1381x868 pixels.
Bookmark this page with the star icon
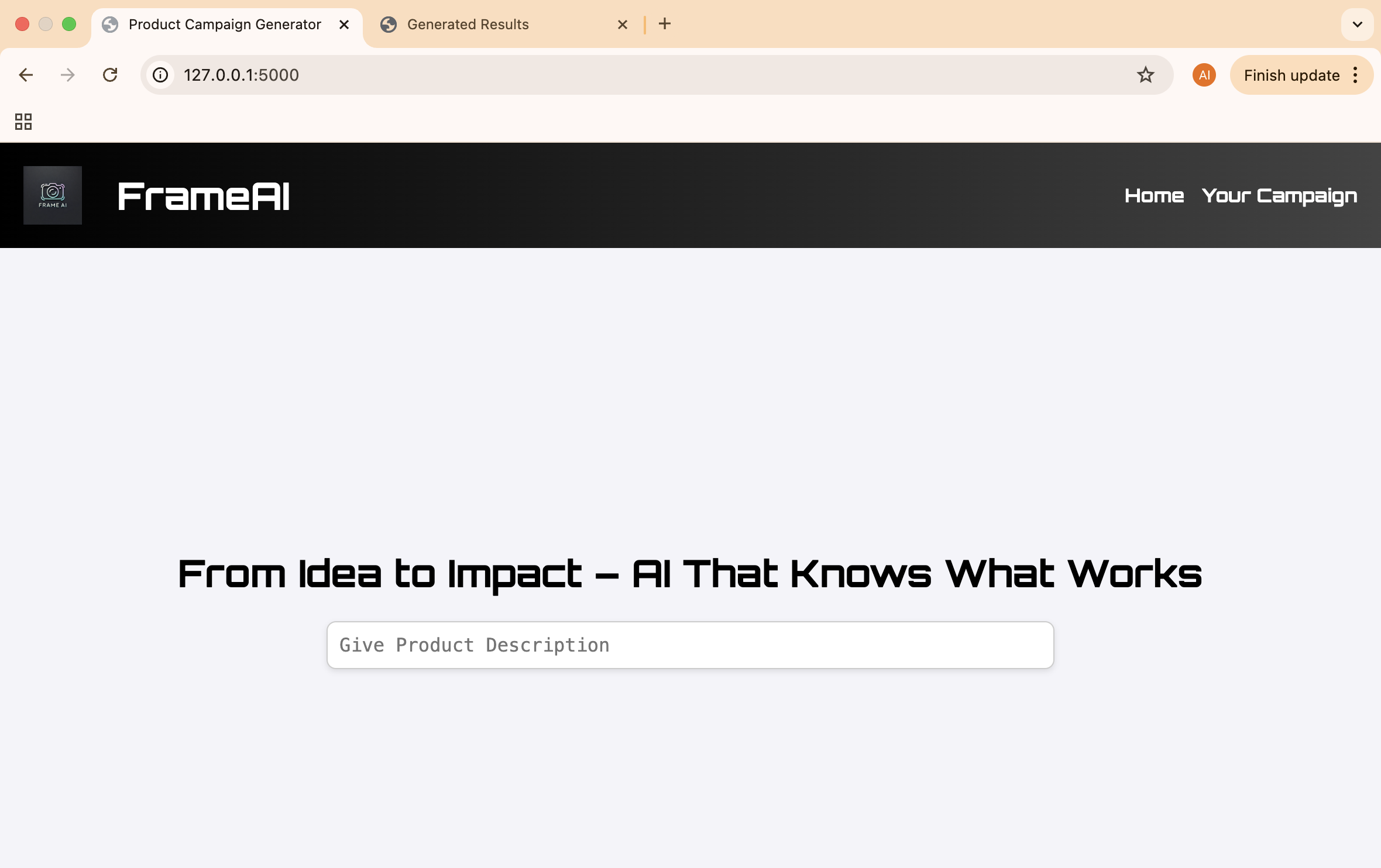[x=1145, y=75]
